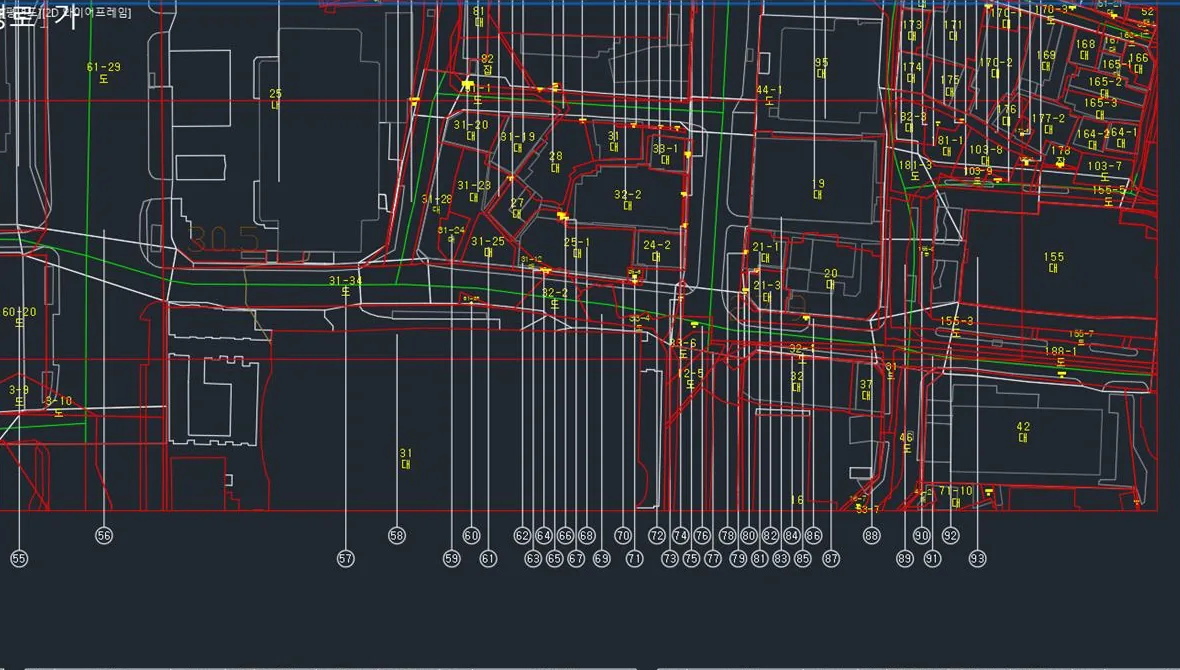Select circled marker number 58
Image resolution: width=1180 pixels, height=670 pixels.
pos(397,535)
